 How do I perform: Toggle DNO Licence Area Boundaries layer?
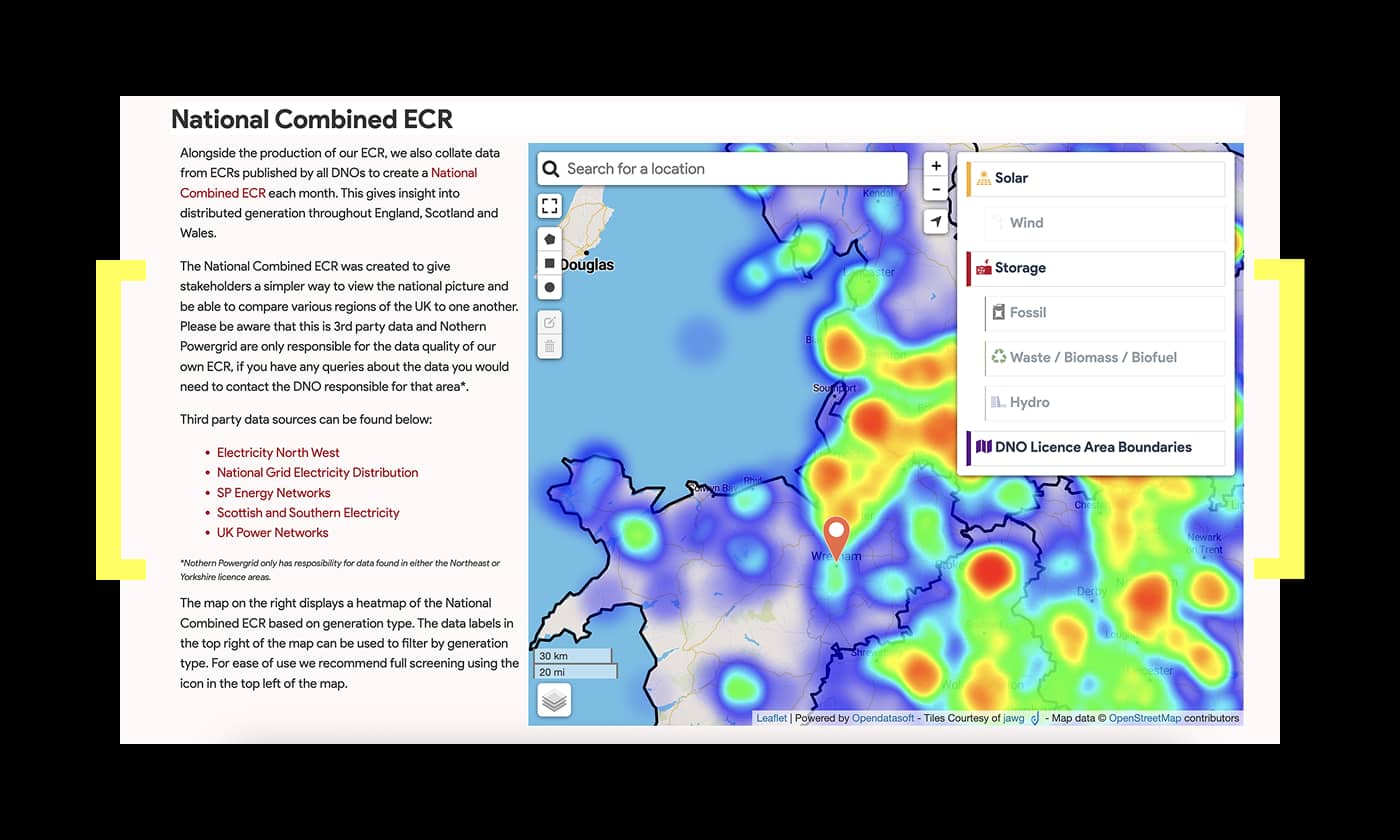coord(1096,448)
